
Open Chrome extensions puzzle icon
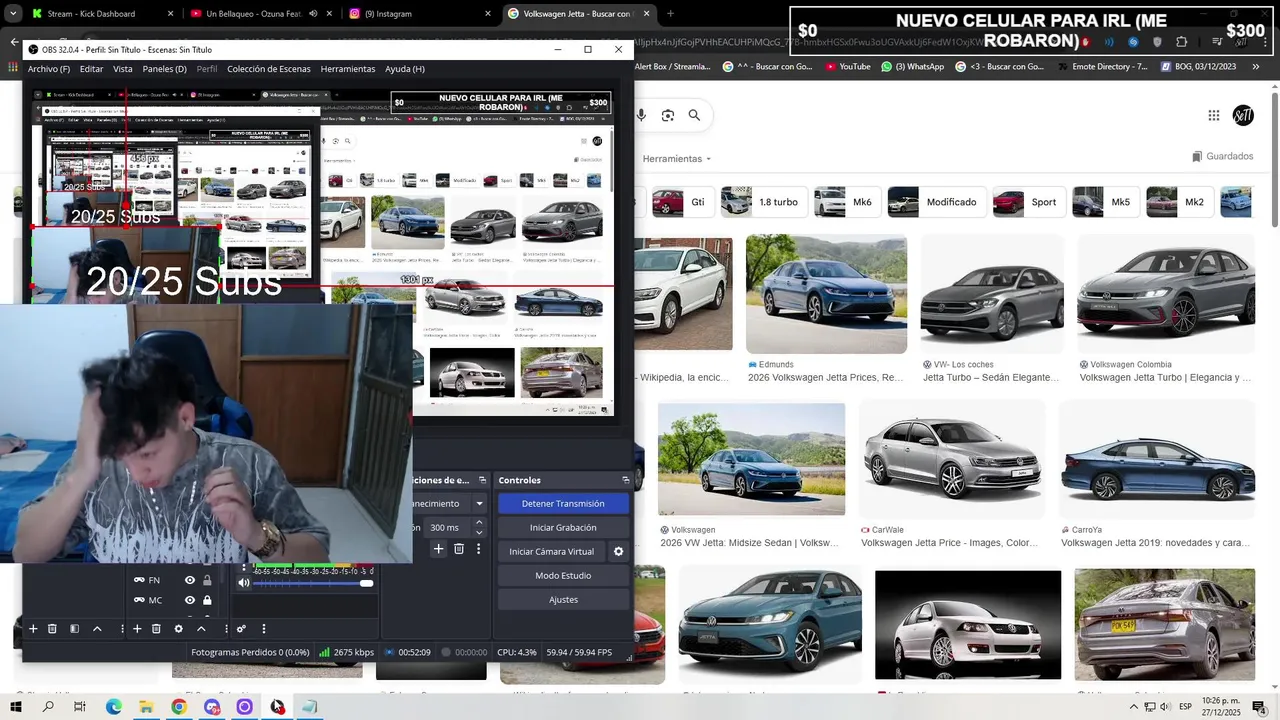(1182, 42)
